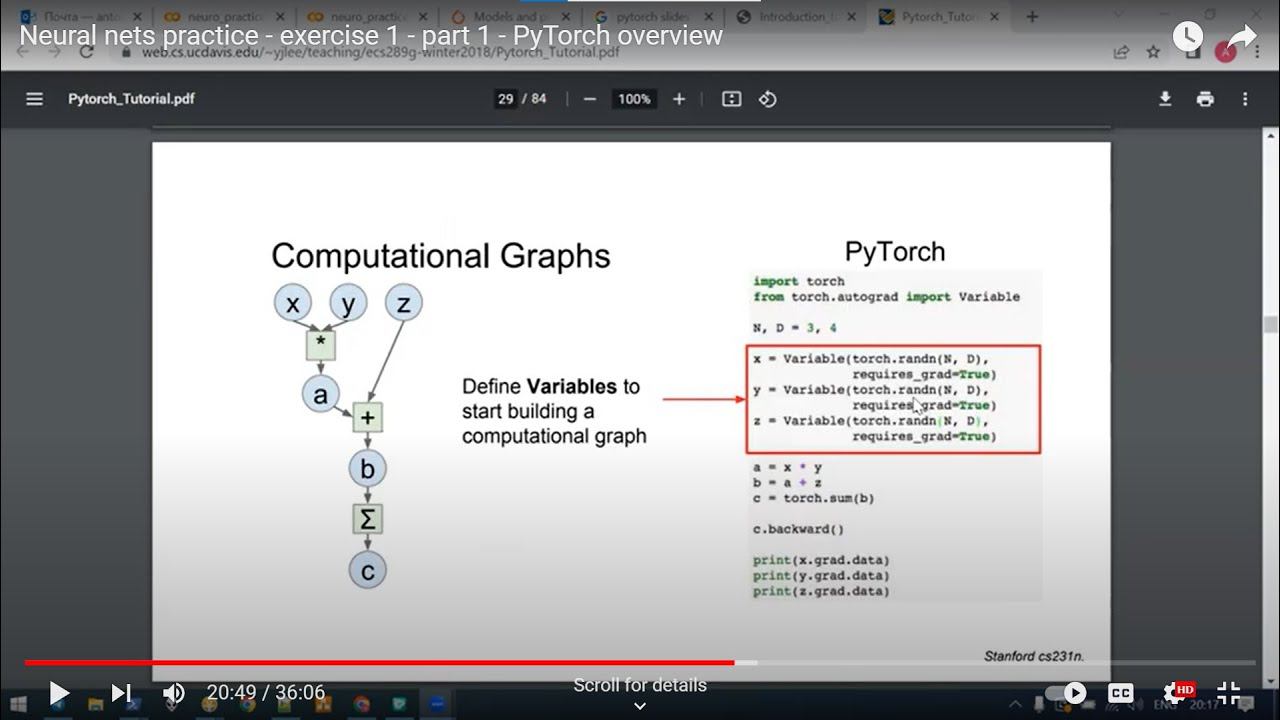The width and height of the screenshot is (1280, 720).
Task: Switch to the Pytorch_Tutorial browser tab
Action: click(x=940, y=17)
